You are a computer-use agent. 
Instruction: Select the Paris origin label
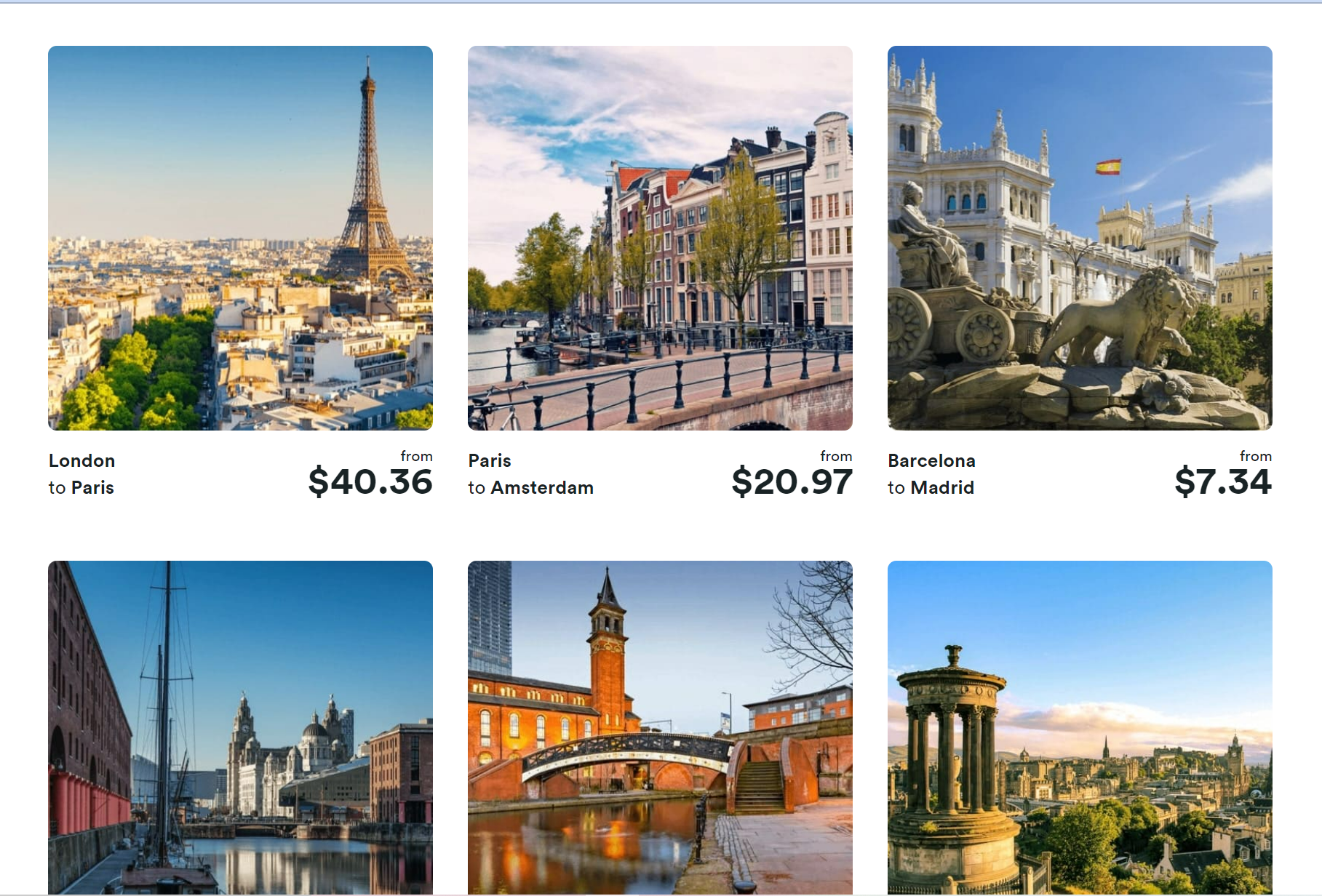[490, 461]
